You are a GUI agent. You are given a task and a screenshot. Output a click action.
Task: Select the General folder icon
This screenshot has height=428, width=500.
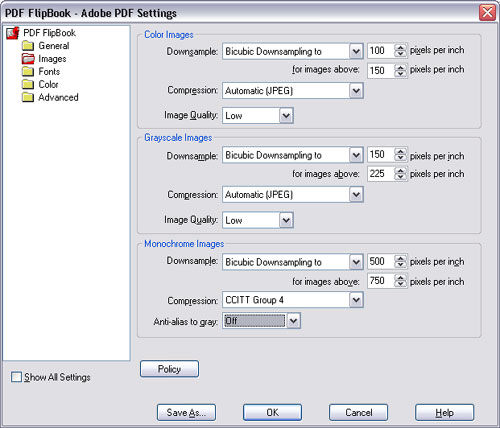point(28,45)
